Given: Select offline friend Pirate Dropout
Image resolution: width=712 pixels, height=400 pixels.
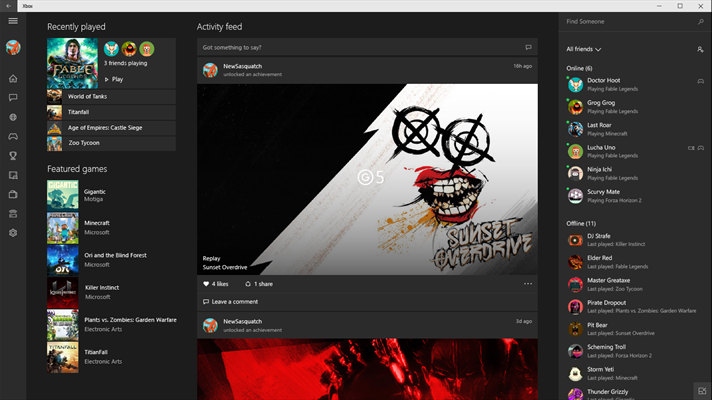Looking at the screenshot, I should pos(635,306).
